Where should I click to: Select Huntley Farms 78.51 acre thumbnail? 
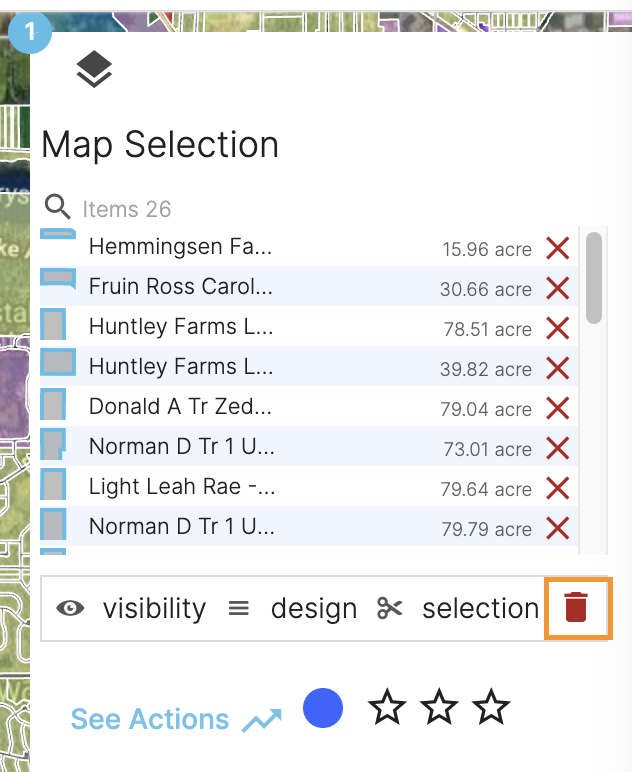pos(53,324)
